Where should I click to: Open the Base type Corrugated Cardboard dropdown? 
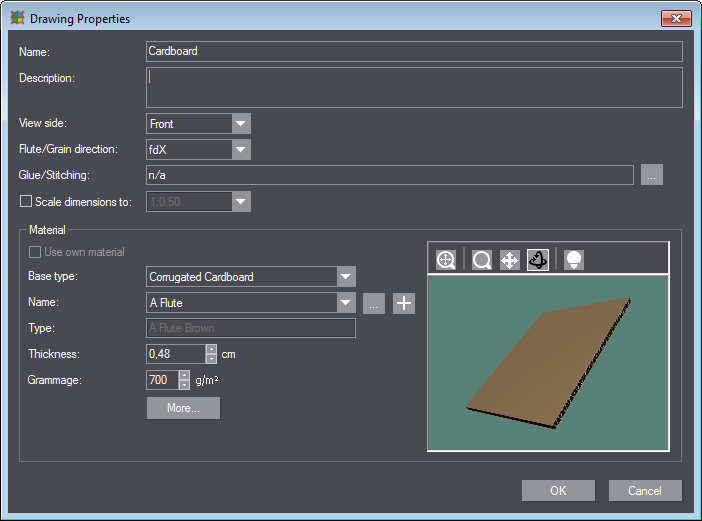coord(346,277)
